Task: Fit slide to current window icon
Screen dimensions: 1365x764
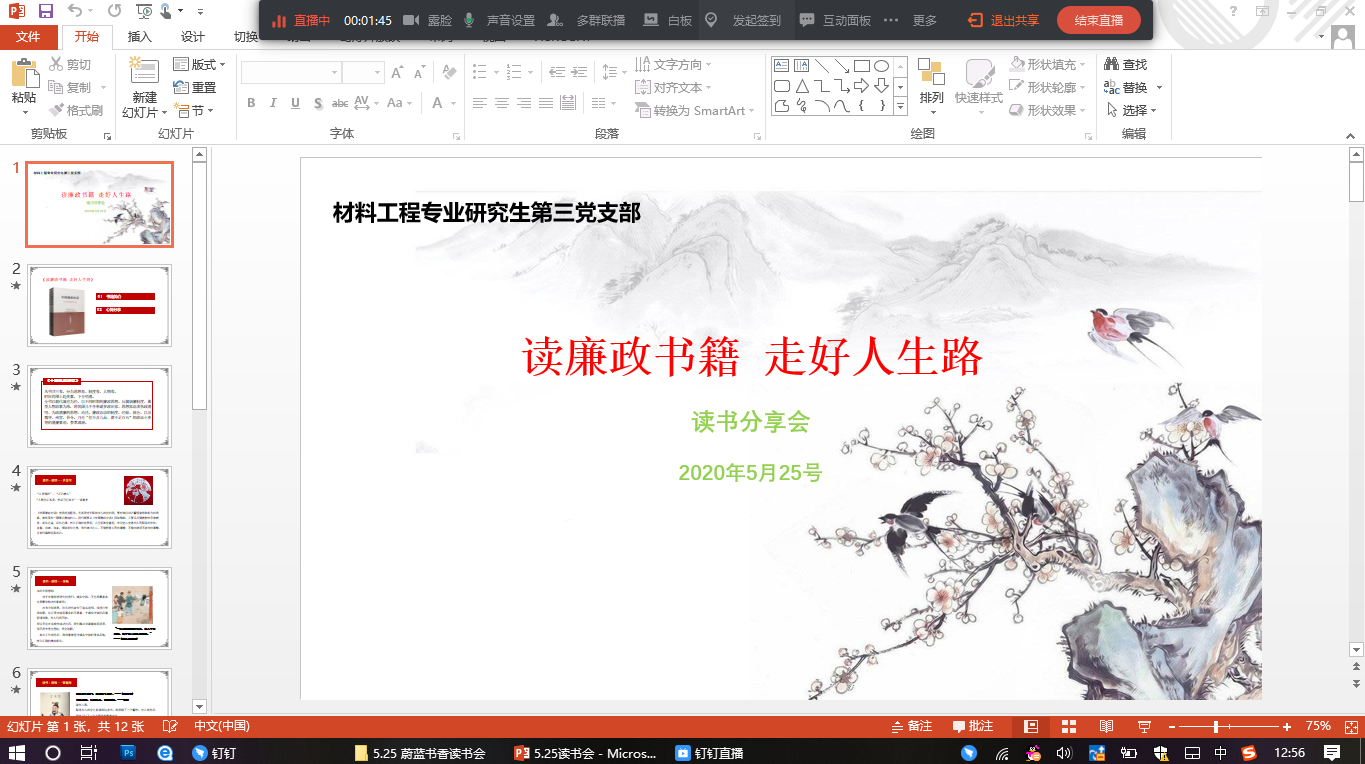Action: click(x=1351, y=726)
